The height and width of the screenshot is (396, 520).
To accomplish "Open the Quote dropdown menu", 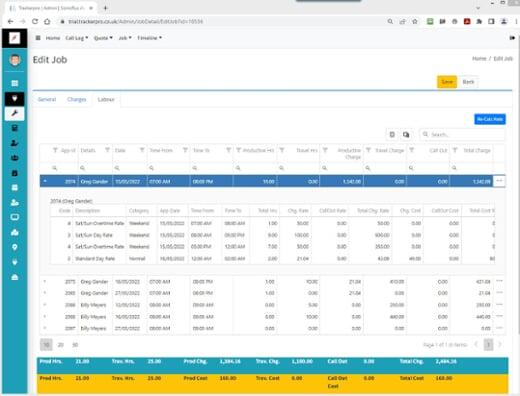I will (103, 38).
